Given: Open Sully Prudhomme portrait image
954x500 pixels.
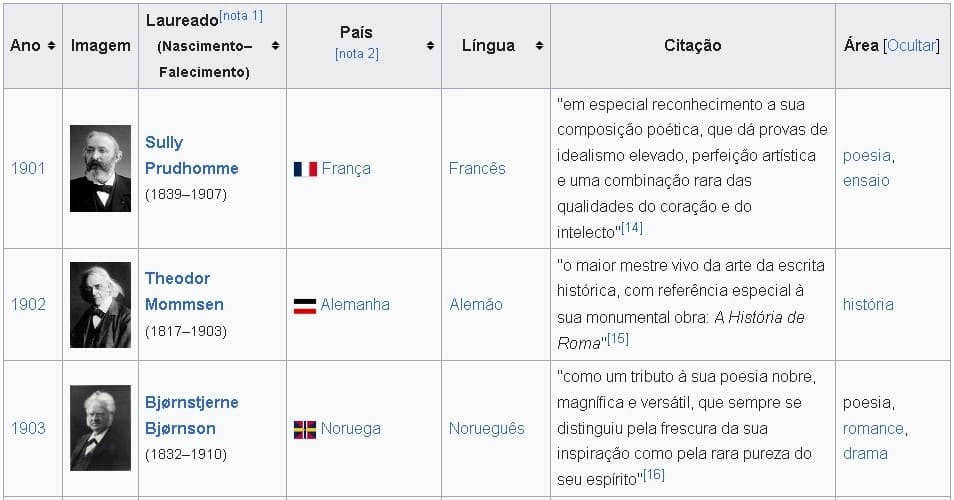Looking at the screenshot, I should [100, 168].
